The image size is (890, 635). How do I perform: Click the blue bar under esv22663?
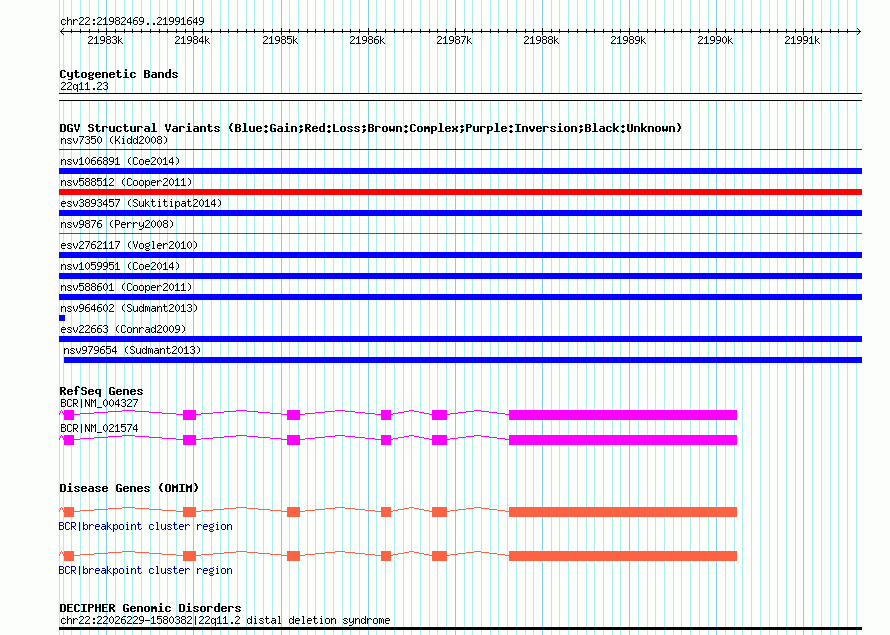pos(460,339)
